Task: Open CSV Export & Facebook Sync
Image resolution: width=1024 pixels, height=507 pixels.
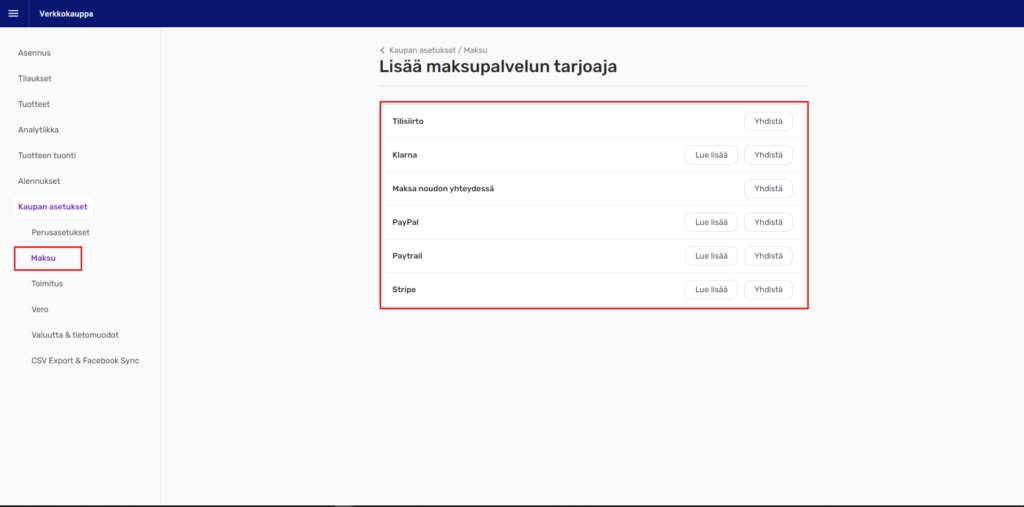Action: [x=85, y=360]
